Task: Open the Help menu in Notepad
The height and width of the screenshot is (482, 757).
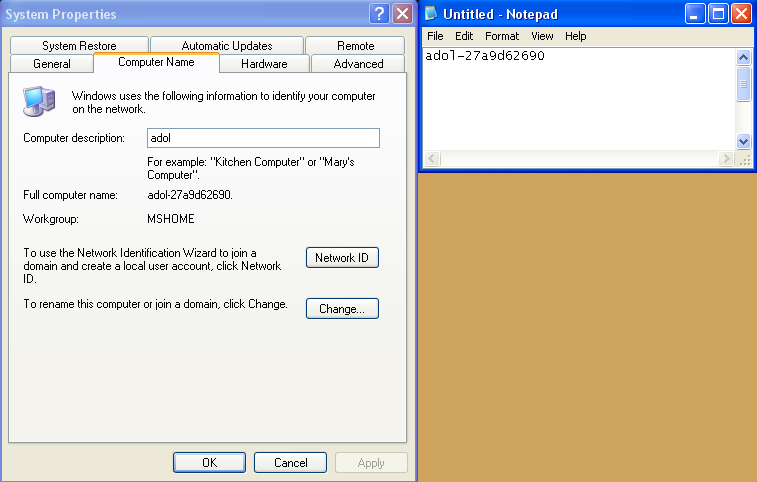Action: (x=575, y=36)
